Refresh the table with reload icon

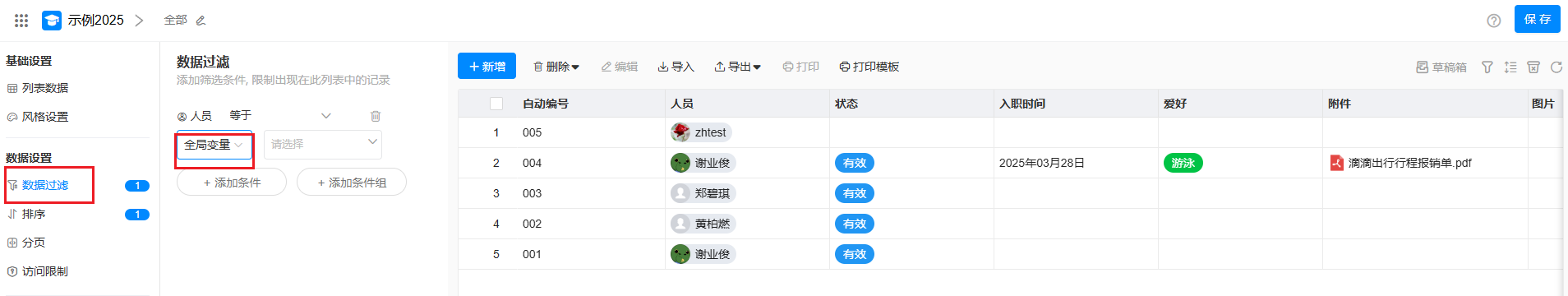pos(1556,67)
